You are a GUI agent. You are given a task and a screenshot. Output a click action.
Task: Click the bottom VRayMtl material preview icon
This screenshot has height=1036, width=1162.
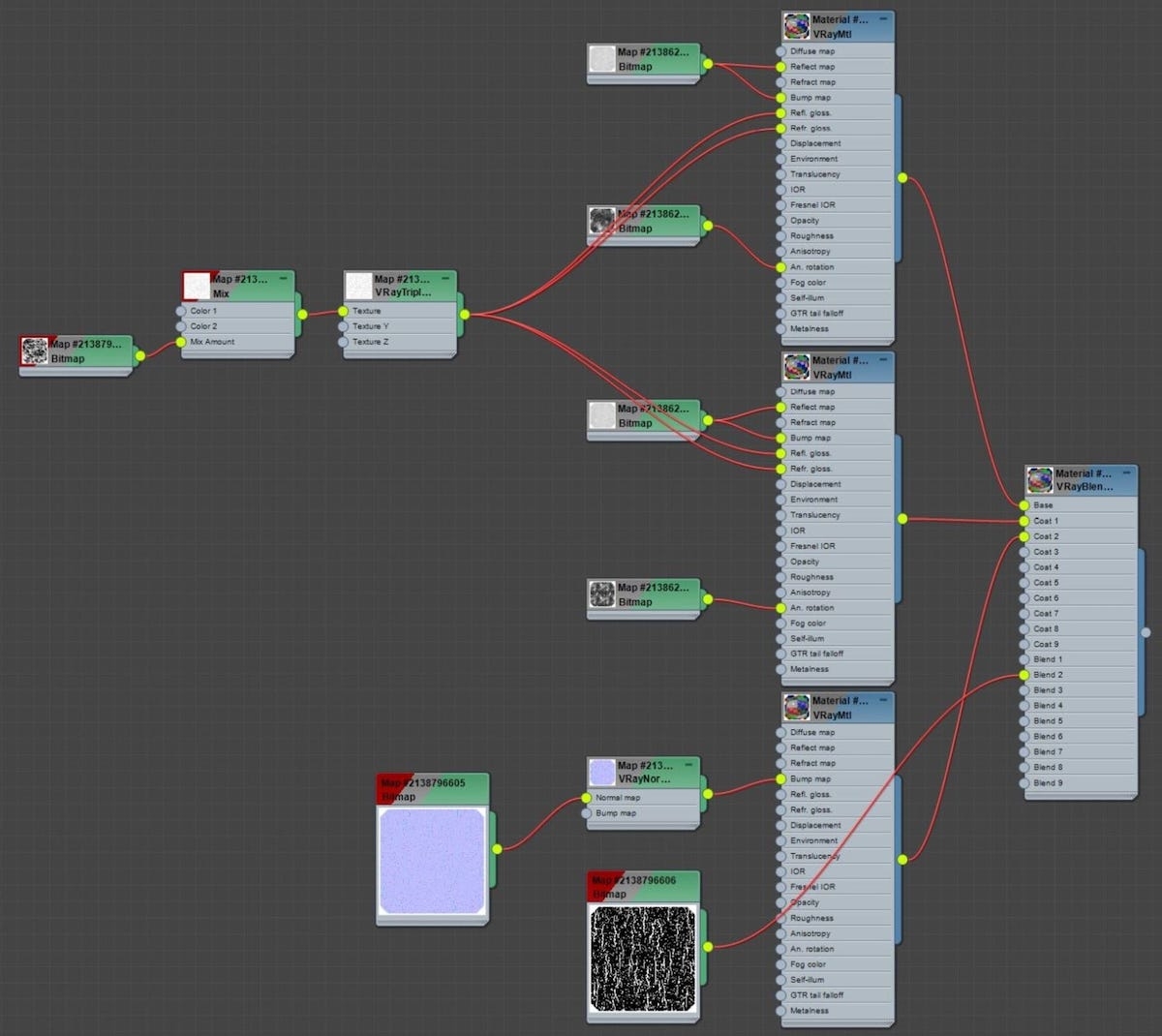click(x=797, y=704)
